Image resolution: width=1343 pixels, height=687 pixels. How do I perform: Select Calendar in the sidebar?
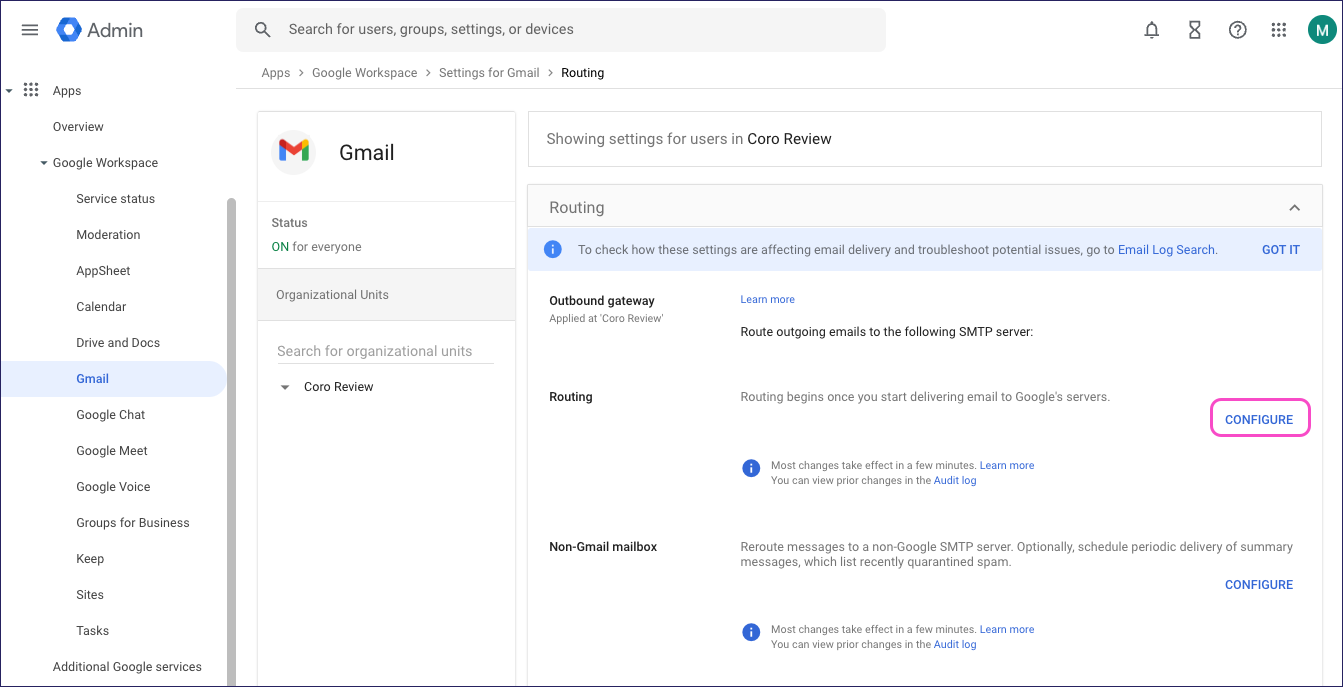pyautogui.click(x=101, y=307)
